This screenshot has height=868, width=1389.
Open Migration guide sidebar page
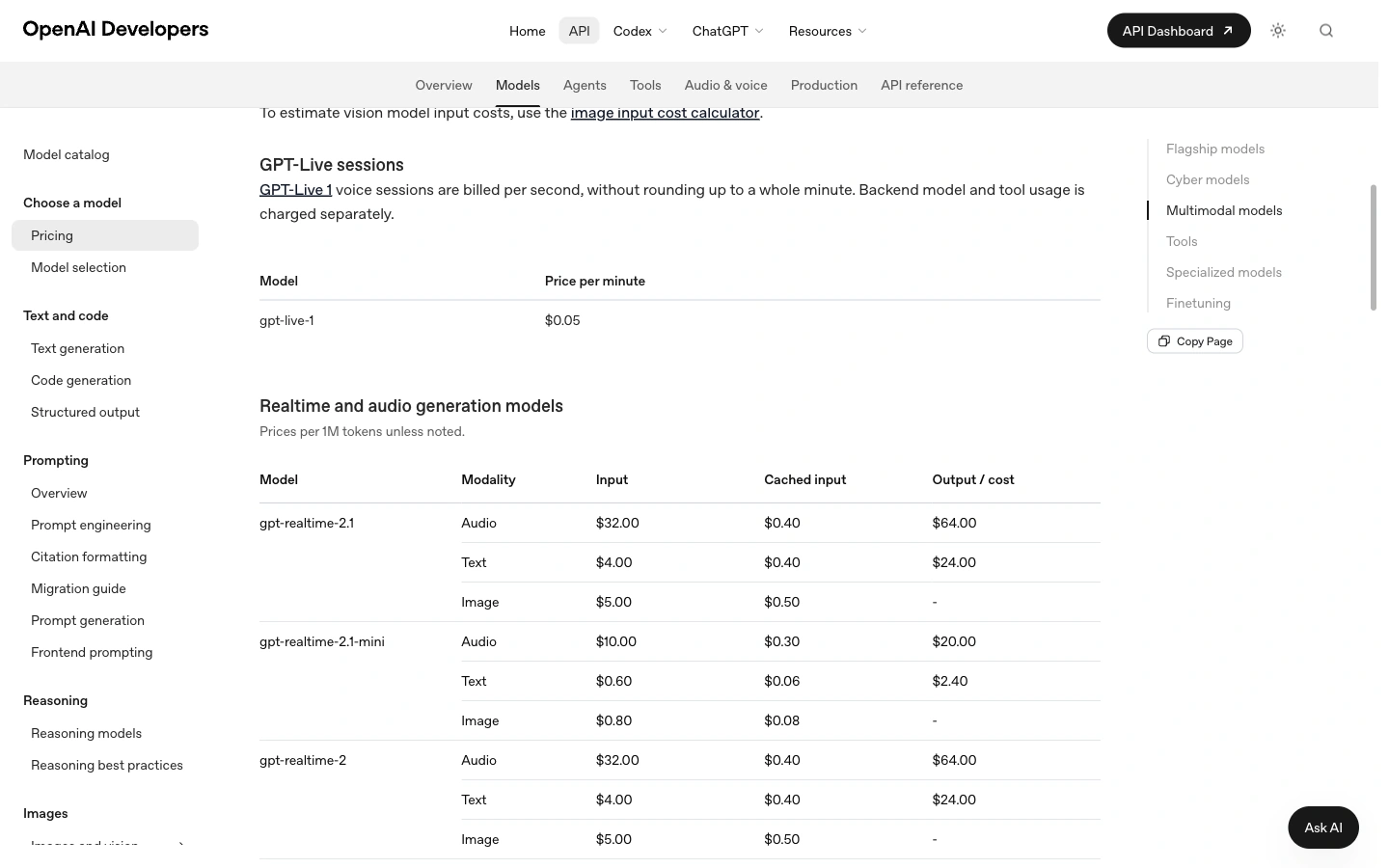click(x=78, y=588)
